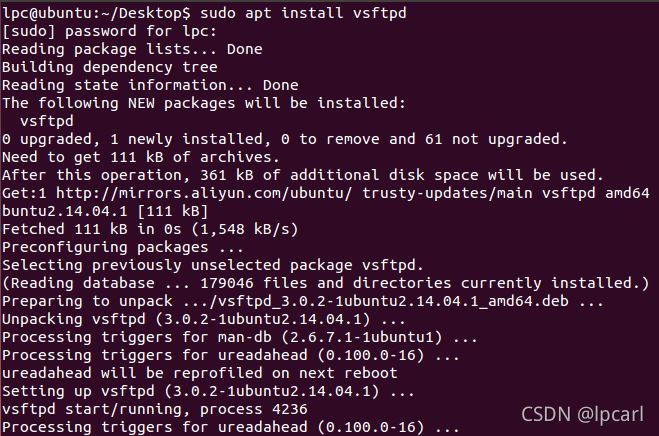The image size is (659, 436).
Task: Click the "CSDN @lpcarl" watermark text
Action: click(x=586, y=412)
